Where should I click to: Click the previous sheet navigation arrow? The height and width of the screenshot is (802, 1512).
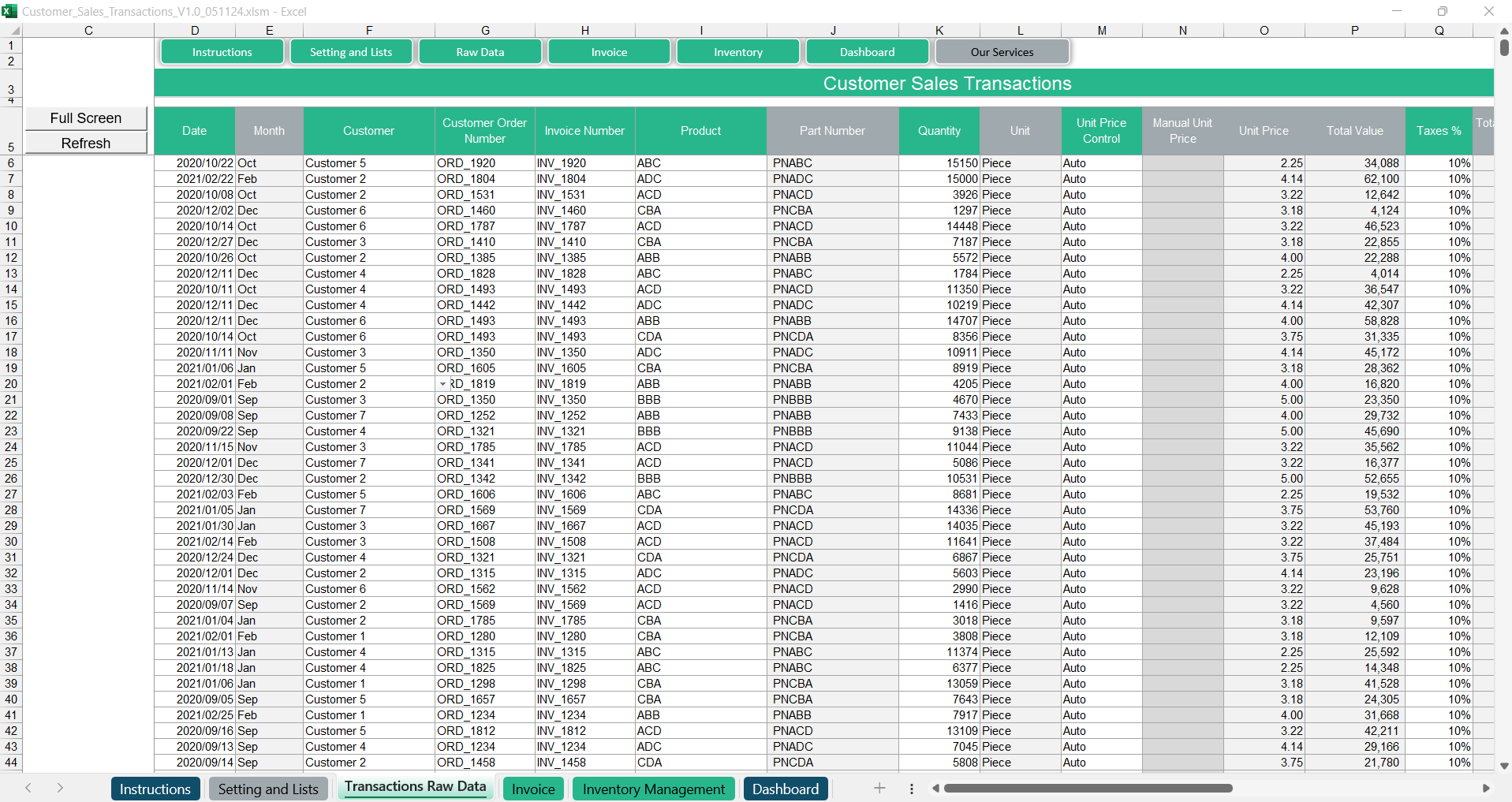[28, 788]
